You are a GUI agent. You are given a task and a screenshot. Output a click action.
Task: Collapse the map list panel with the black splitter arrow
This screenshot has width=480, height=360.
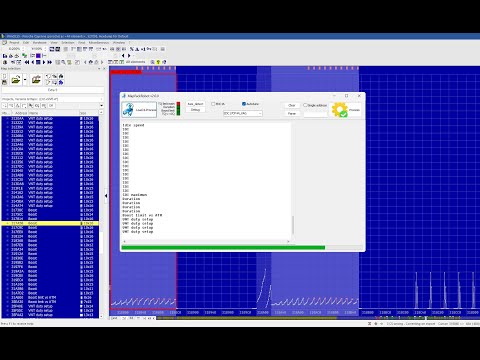pyautogui.click(x=106, y=196)
